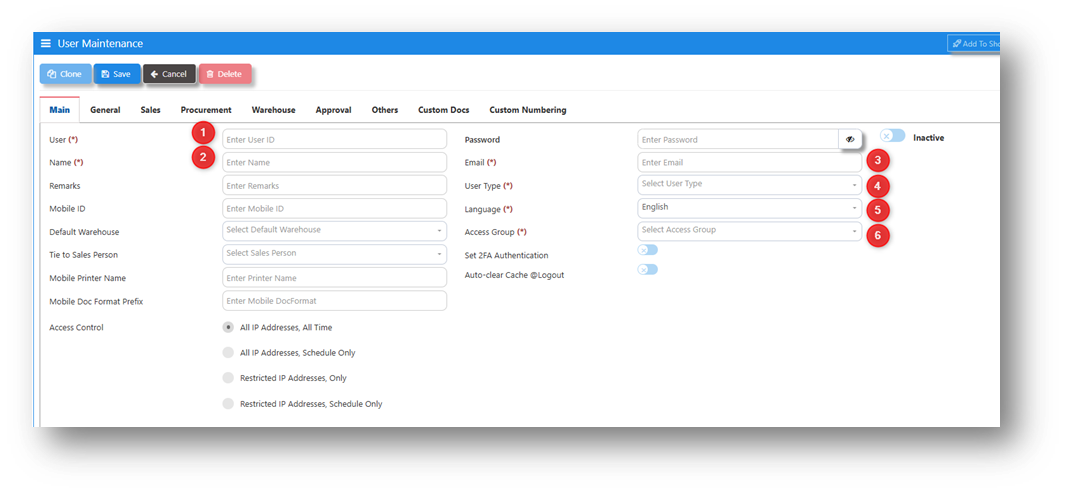Toggle the Inactive switch
The image size is (1065, 492).
pos(892,136)
